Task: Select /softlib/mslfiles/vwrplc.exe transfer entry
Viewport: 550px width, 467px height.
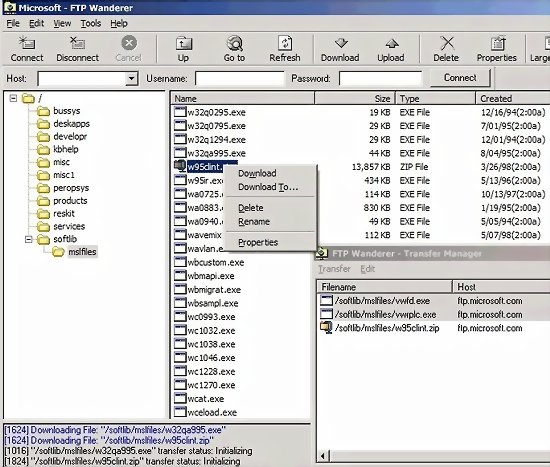Action: (434, 314)
